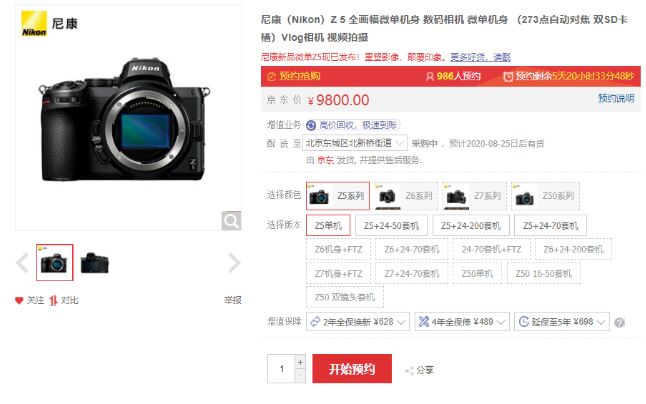Choose the Z5+24-200套机 version
This screenshot has width=646, height=404.
[471, 226]
